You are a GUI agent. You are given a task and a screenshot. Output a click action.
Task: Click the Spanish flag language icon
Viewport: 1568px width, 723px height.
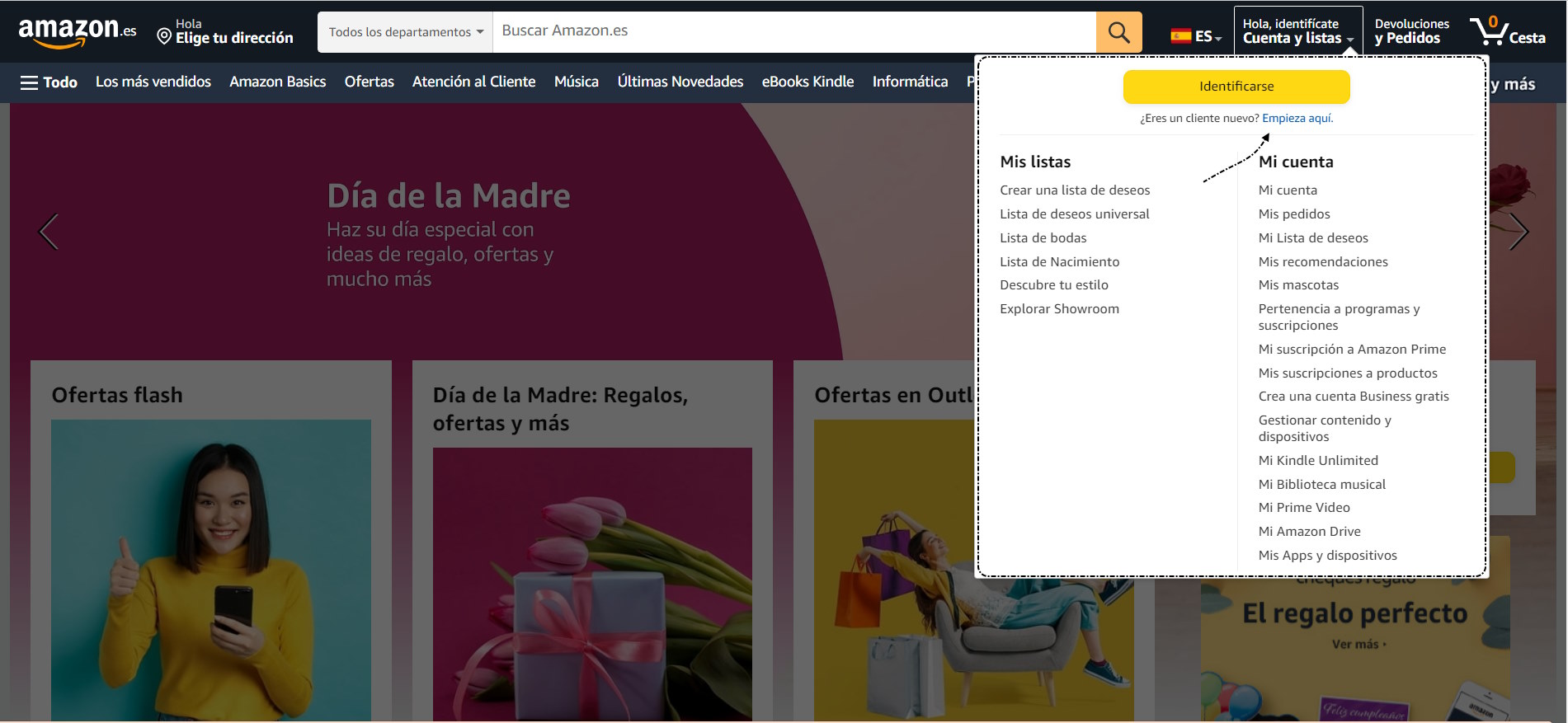point(1180,35)
